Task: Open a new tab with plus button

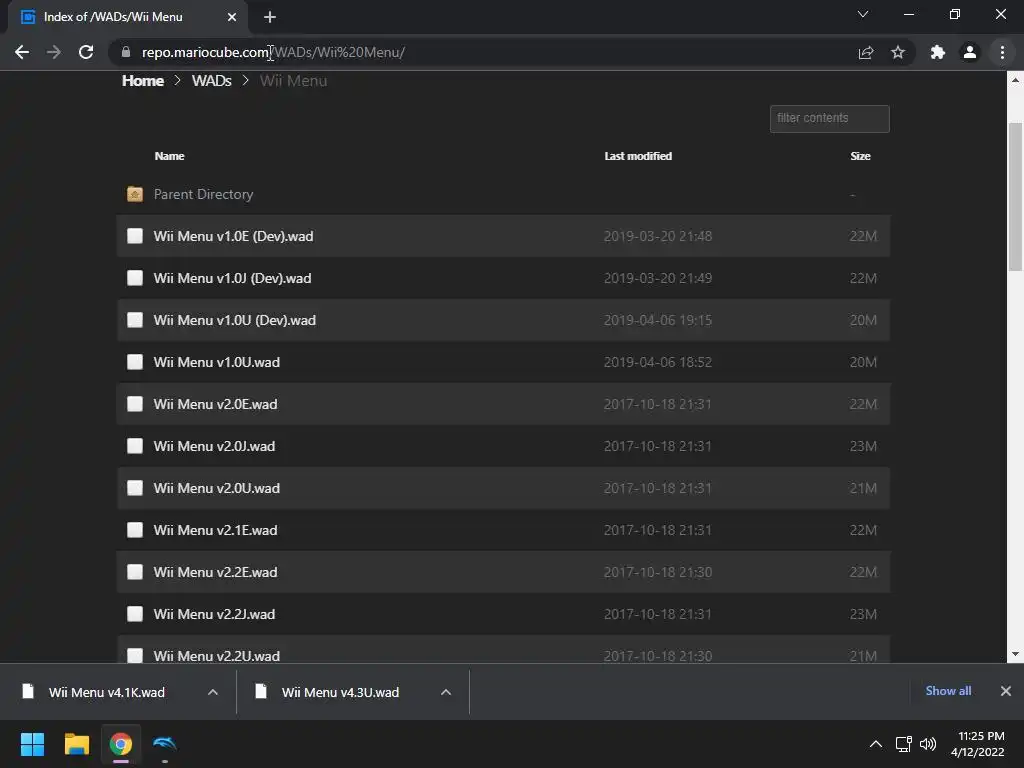Action: pyautogui.click(x=270, y=17)
